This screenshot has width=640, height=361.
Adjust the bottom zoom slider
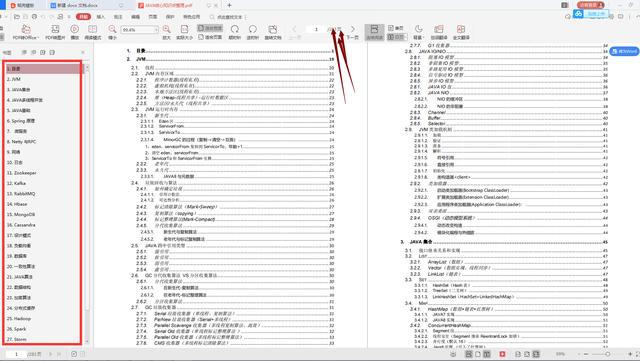tap(607, 354)
